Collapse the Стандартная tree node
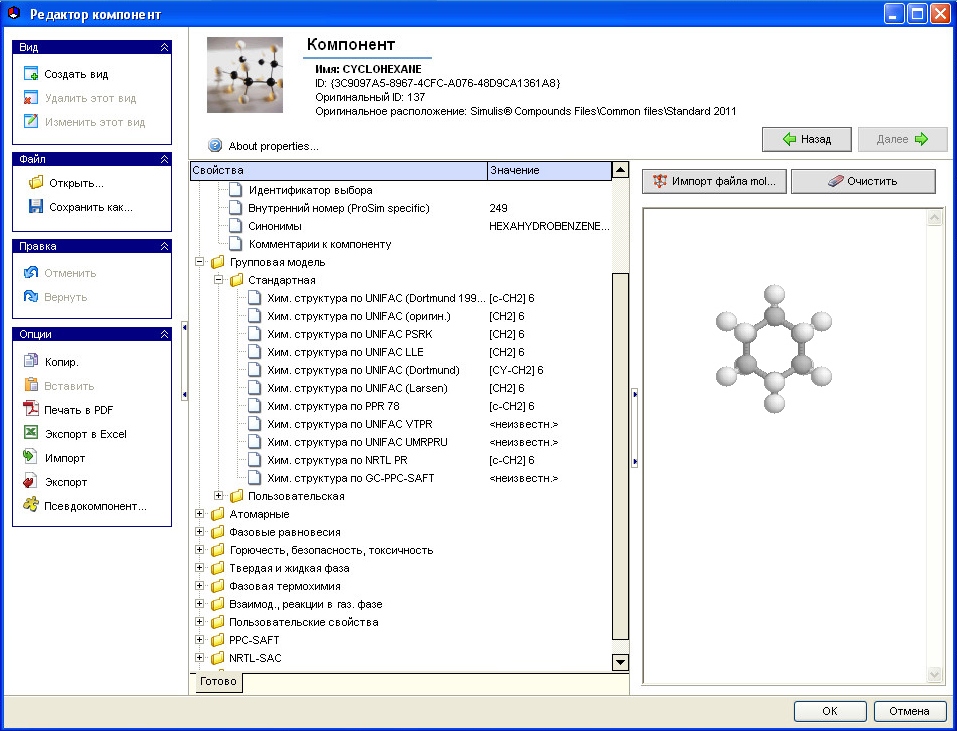The image size is (957, 731). click(218, 280)
